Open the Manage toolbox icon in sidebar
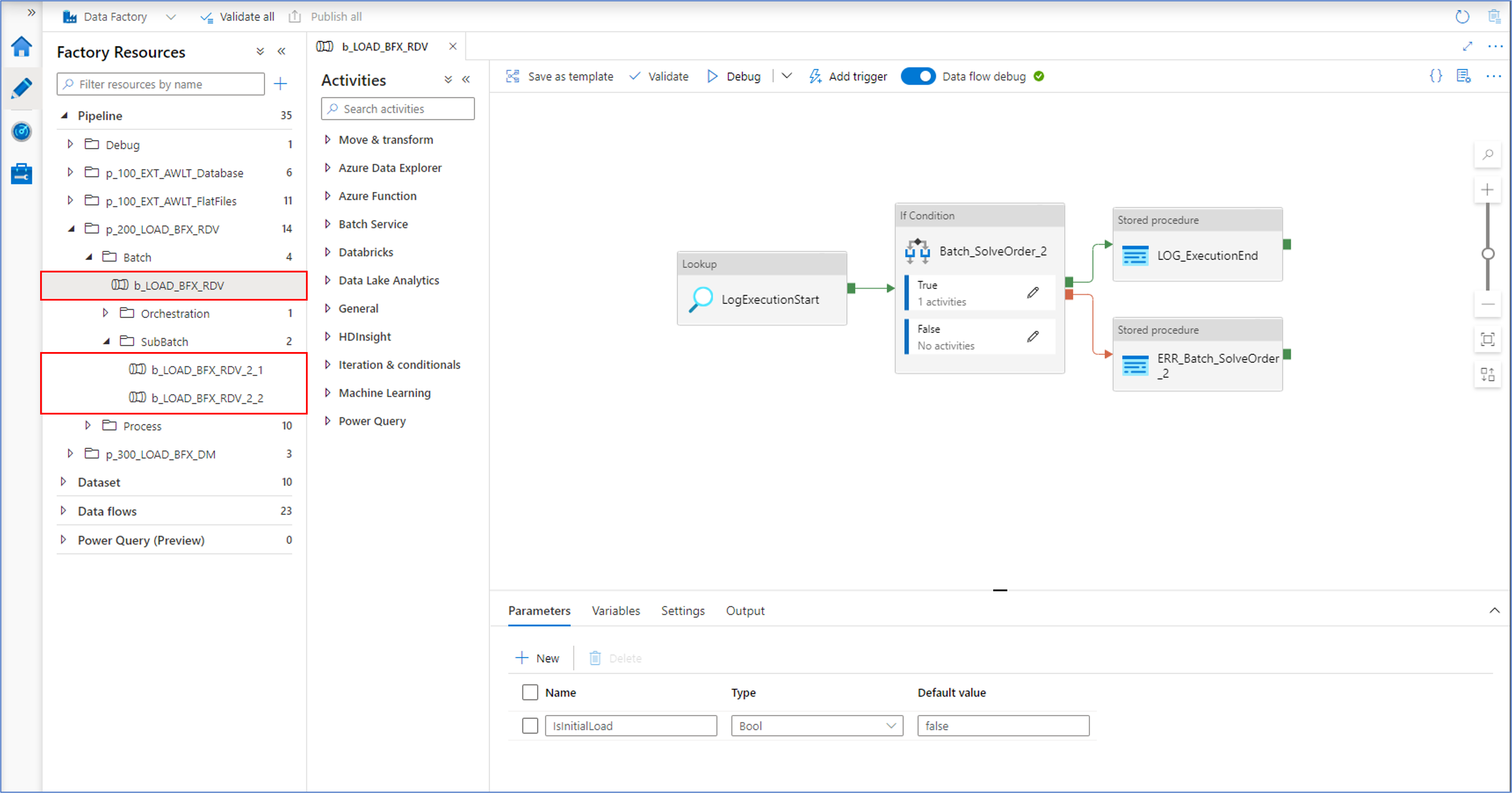The image size is (1512, 793). tap(22, 174)
